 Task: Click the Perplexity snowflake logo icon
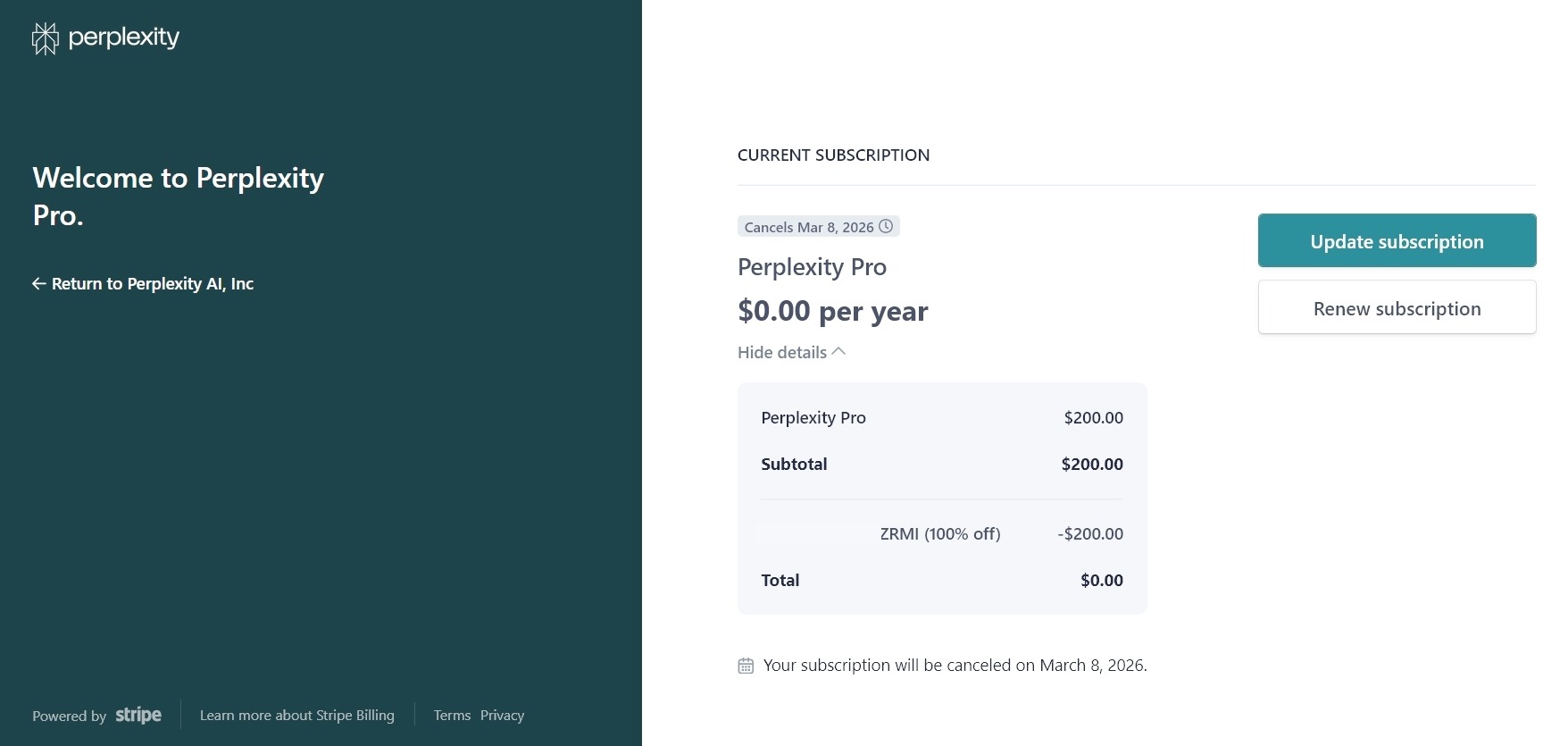click(x=45, y=38)
